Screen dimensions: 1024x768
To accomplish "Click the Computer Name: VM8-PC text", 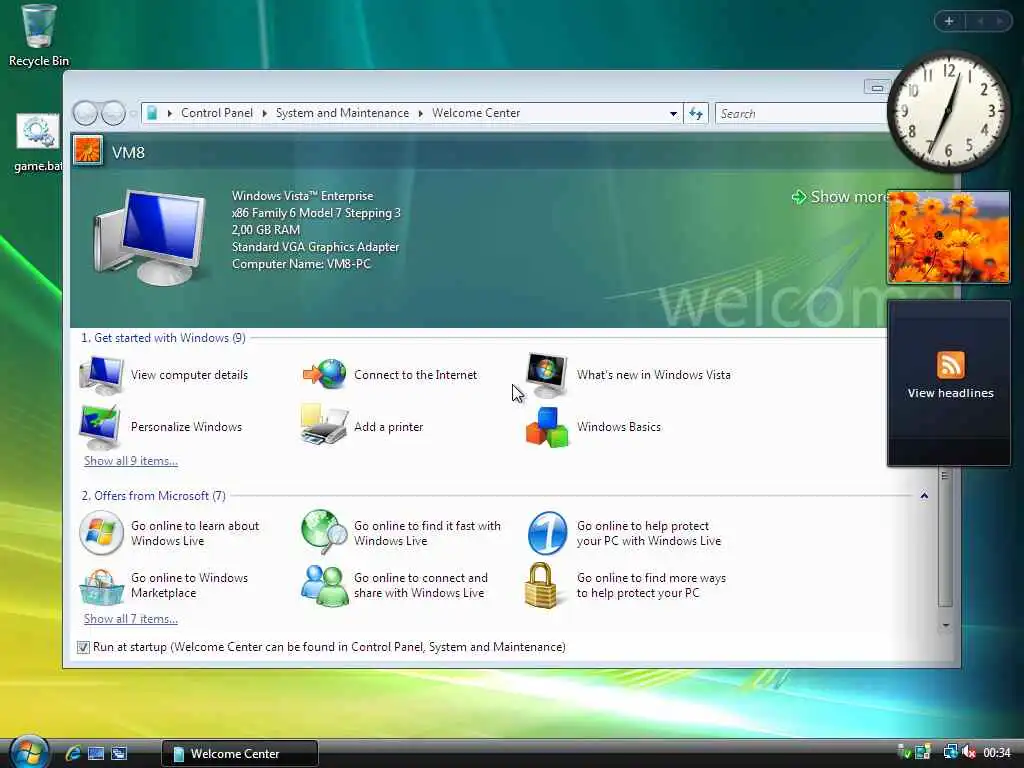I will coord(301,264).
